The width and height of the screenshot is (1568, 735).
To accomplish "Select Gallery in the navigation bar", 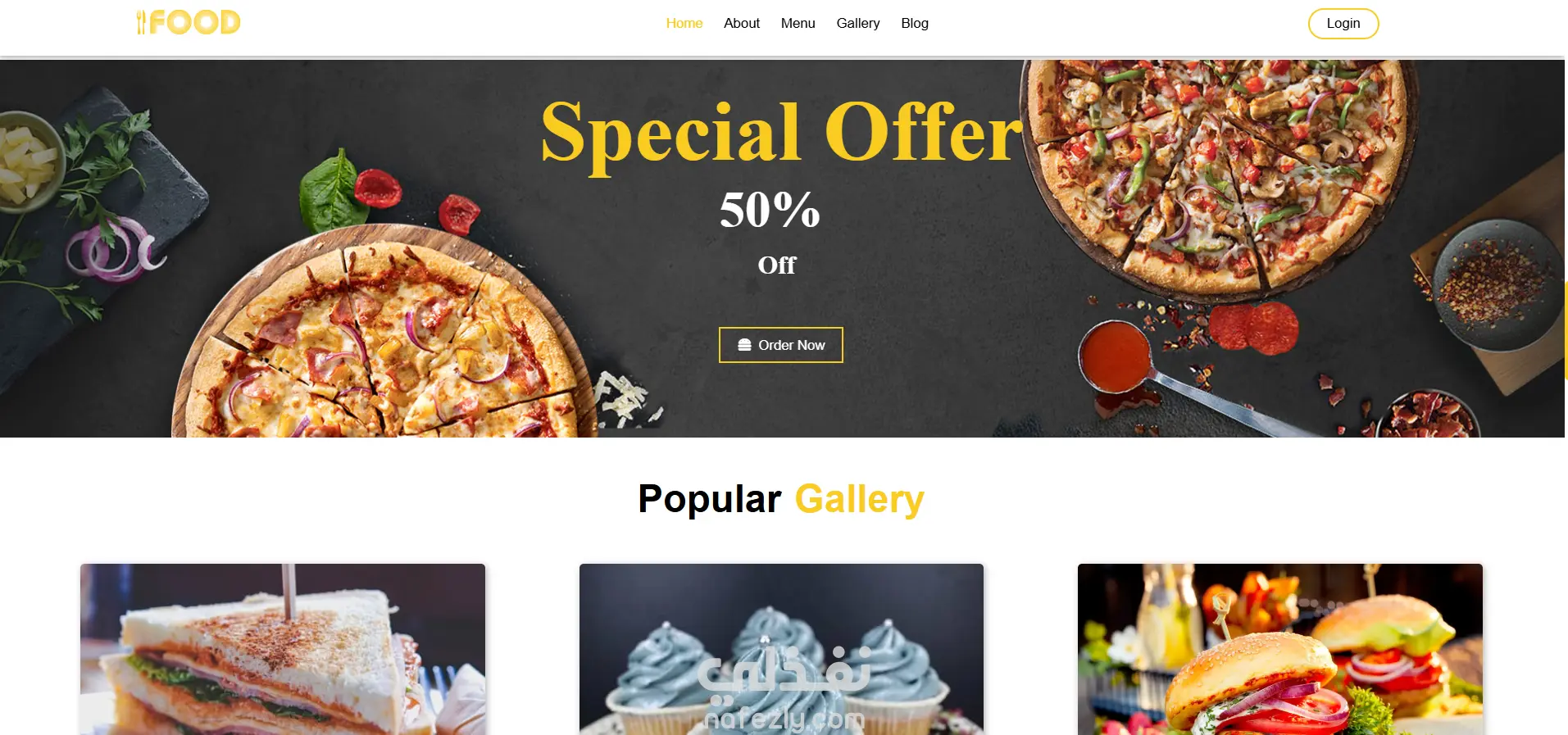I will click(857, 23).
